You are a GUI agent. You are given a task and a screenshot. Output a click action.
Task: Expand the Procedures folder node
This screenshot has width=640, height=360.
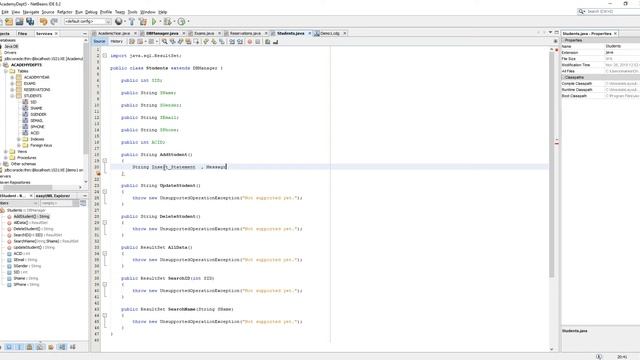click(x=6, y=158)
